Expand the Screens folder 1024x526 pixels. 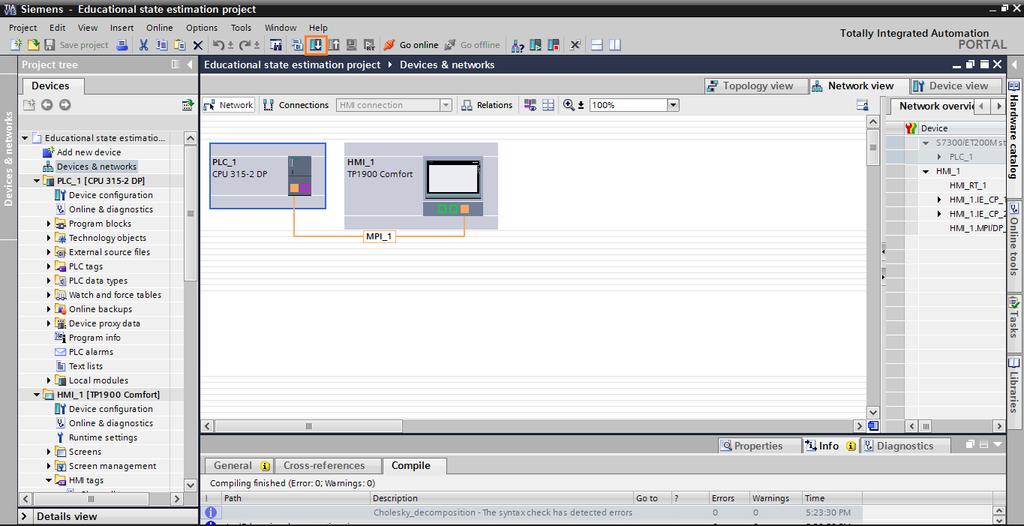48,452
